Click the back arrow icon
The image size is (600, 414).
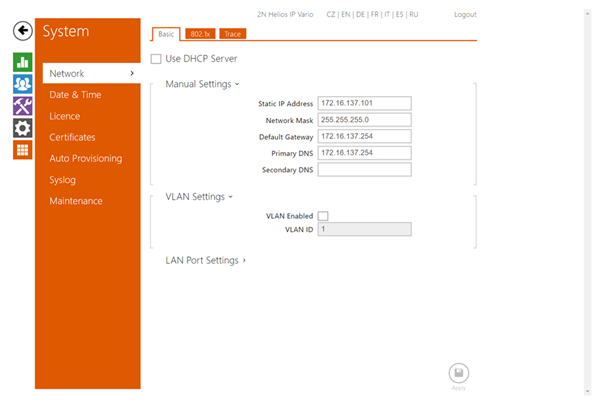click(22, 31)
